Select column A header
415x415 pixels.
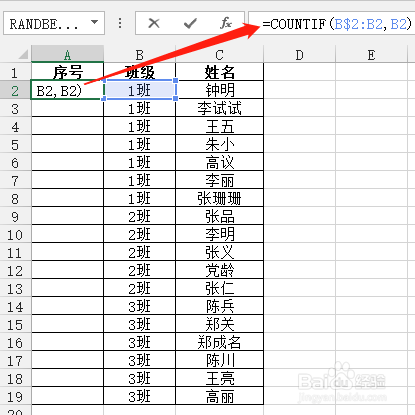tap(68, 54)
